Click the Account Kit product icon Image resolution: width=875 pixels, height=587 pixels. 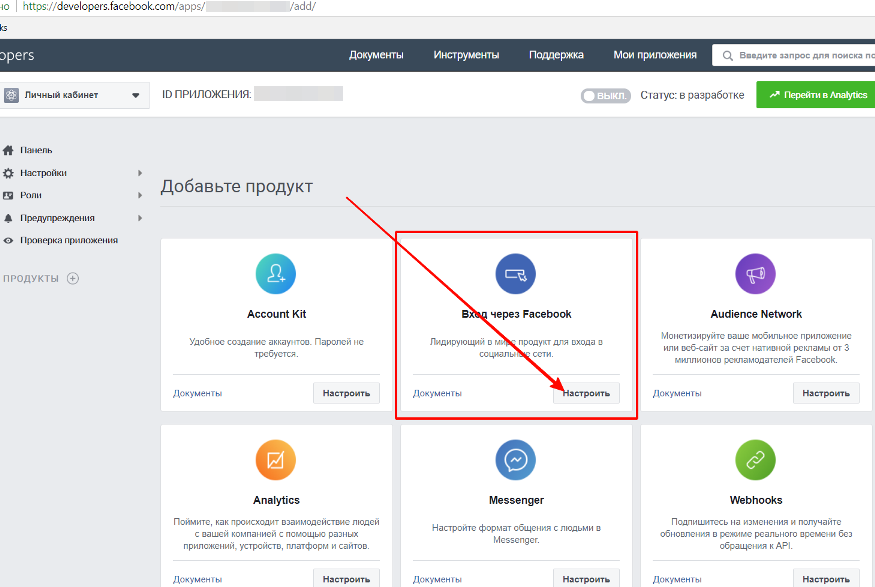tap(276, 273)
